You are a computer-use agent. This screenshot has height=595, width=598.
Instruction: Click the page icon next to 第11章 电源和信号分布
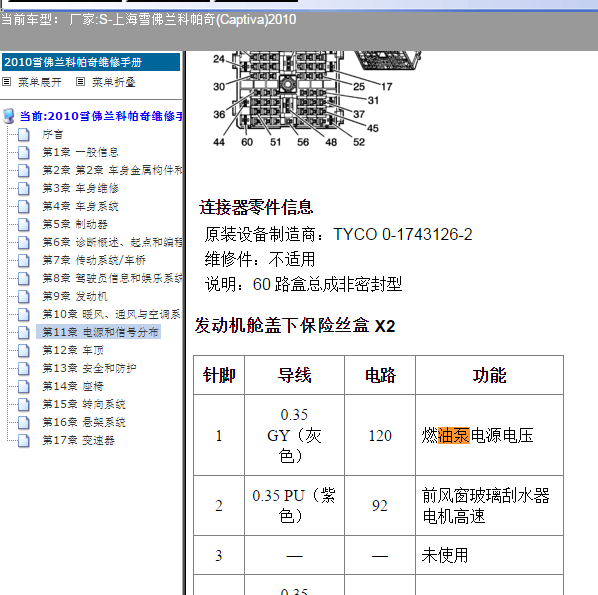(x=24, y=332)
